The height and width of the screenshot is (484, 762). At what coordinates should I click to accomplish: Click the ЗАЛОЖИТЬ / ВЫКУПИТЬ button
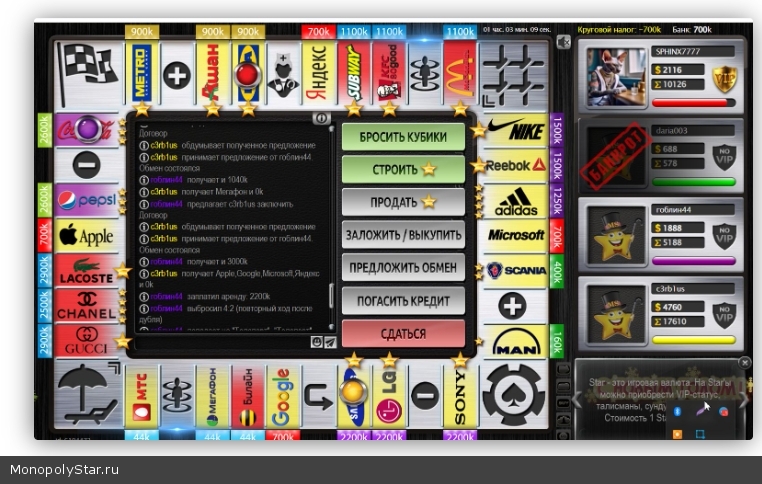click(403, 235)
